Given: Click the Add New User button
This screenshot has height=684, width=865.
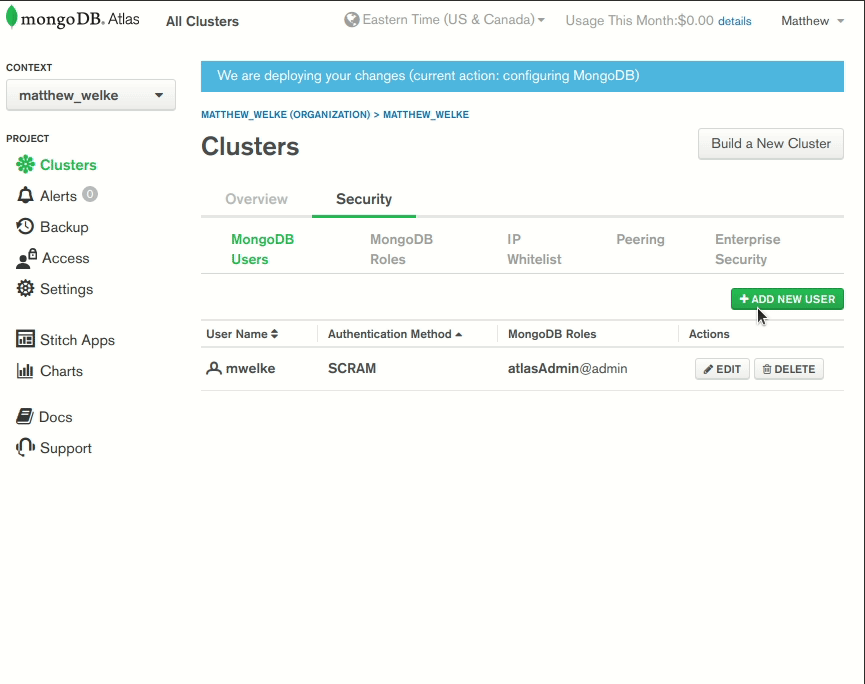Looking at the screenshot, I should click(787, 299).
